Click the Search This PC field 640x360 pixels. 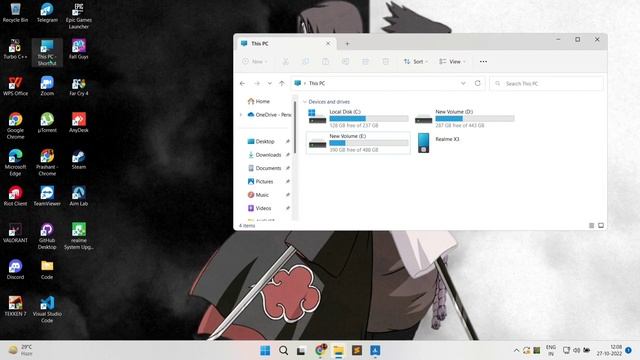pyautogui.click(x=546, y=83)
